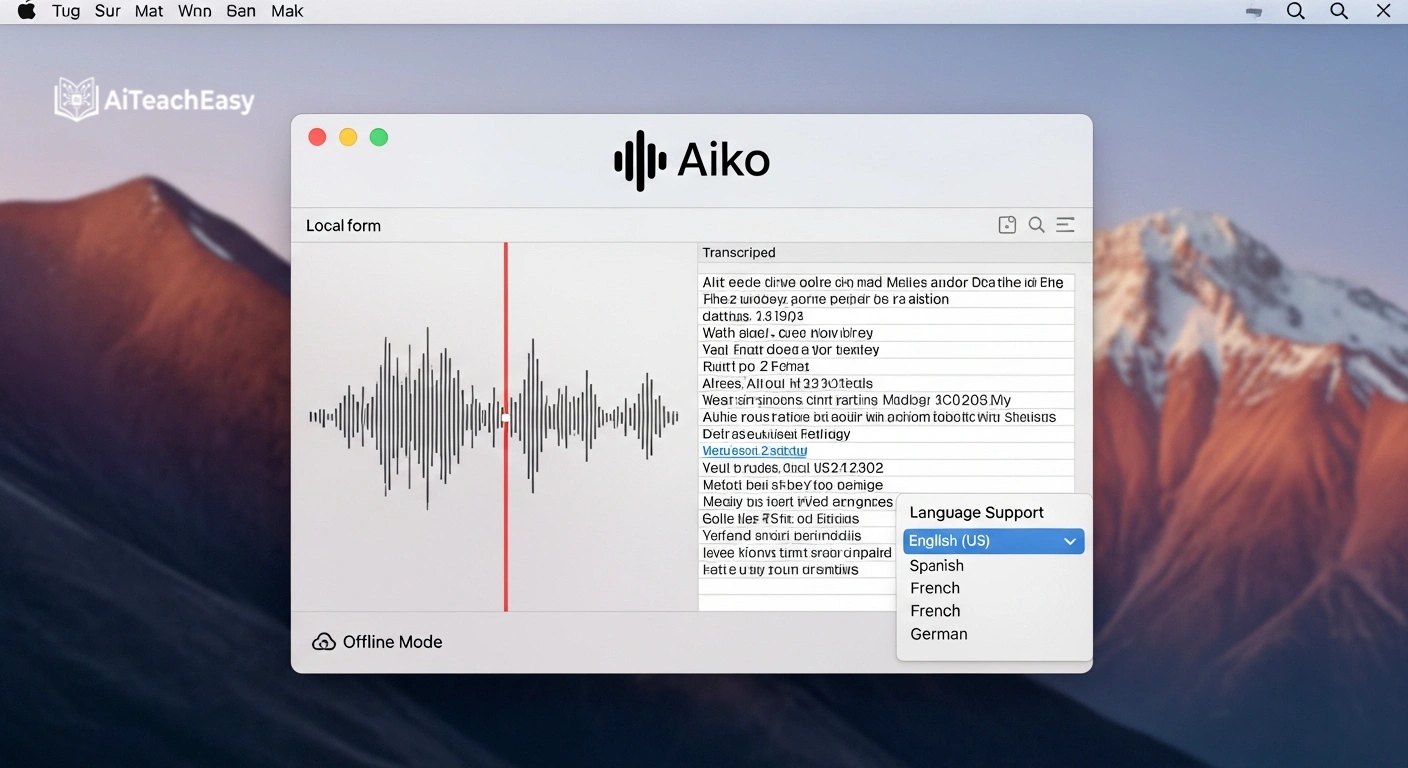Click the Offline Mode label
This screenshot has height=768, width=1408.
pyautogui.click(x=392, y=642)
